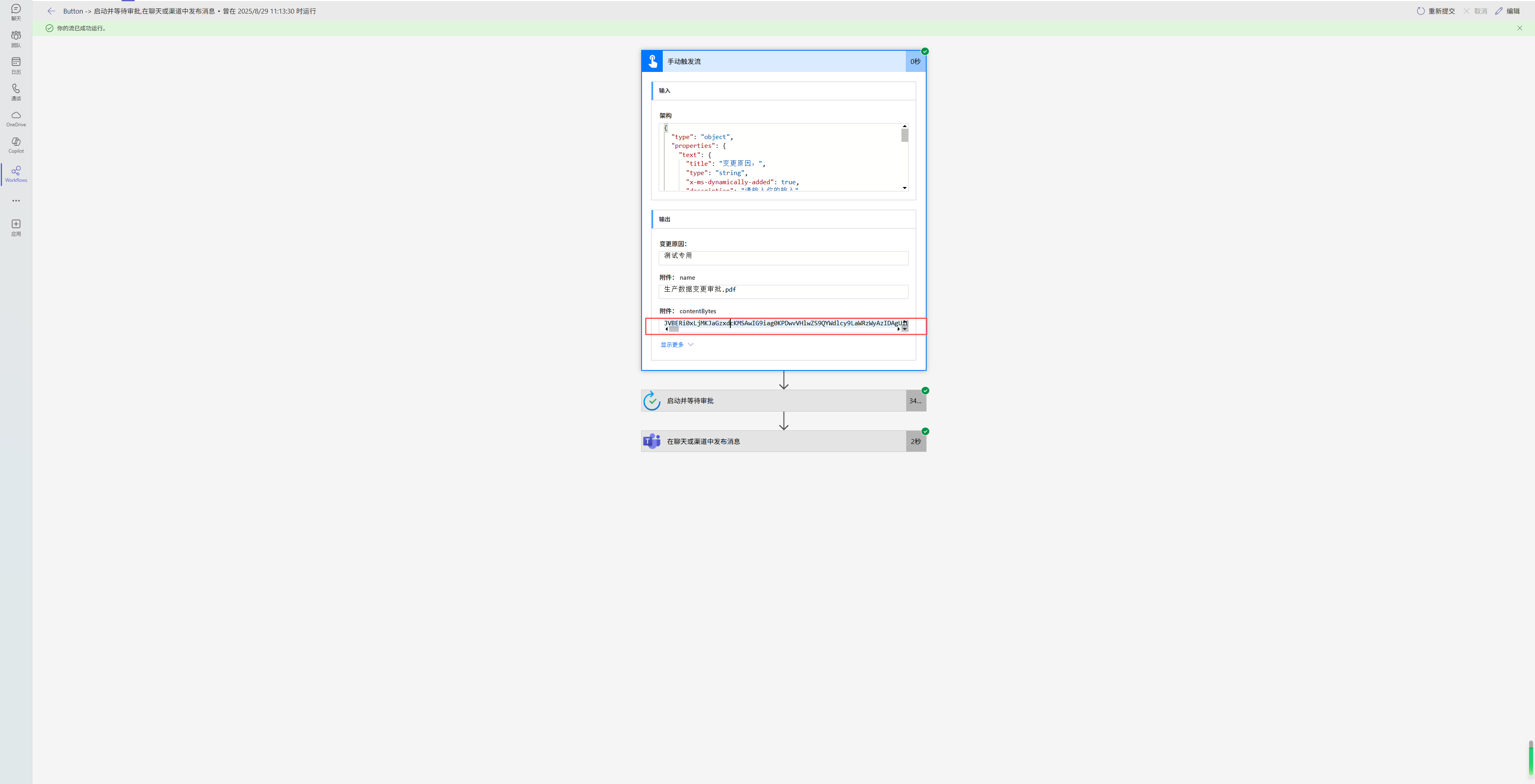Open the Calls sidebar icon
The height and width of the screenshot is (784, 1535).
pyautogui.click(x=16, y=92)
